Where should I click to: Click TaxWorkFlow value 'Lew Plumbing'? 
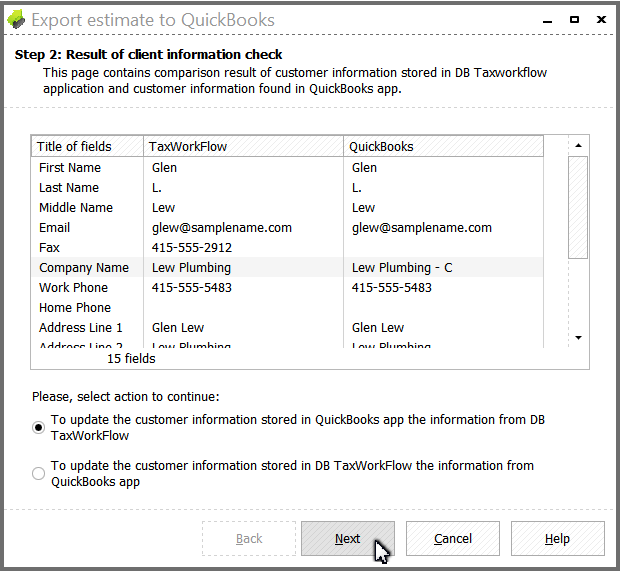(191, 267)
